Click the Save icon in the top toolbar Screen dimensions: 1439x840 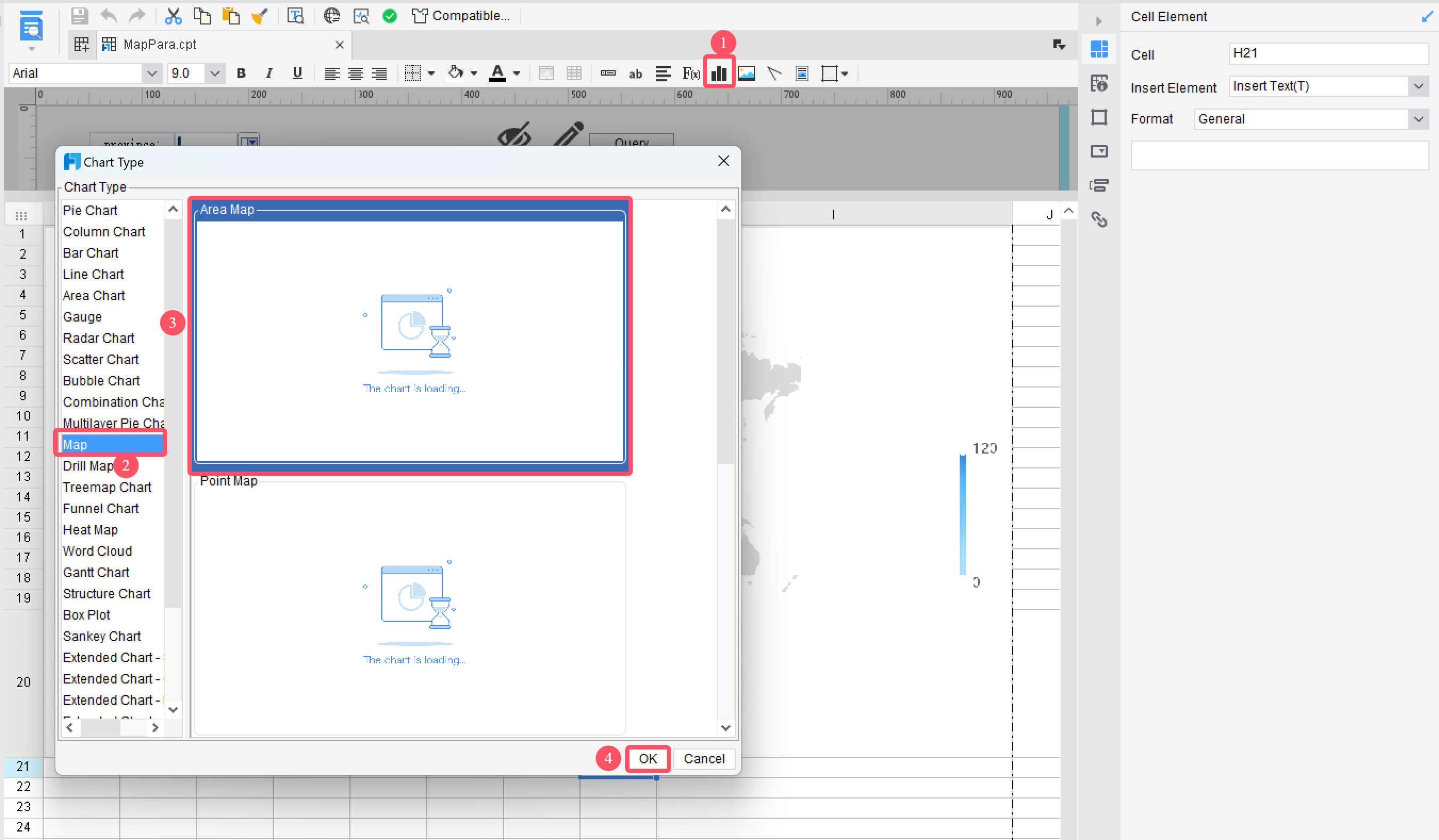[x=79, y=16]
